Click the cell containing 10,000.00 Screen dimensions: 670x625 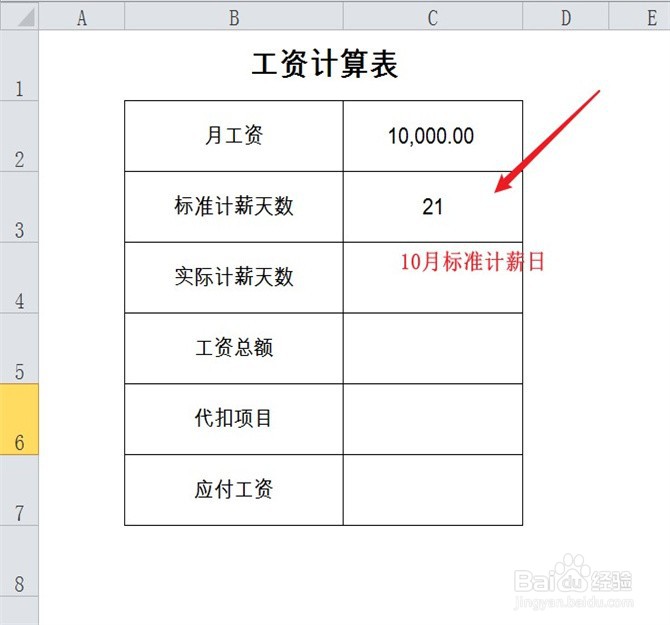[x=432, y=136]
